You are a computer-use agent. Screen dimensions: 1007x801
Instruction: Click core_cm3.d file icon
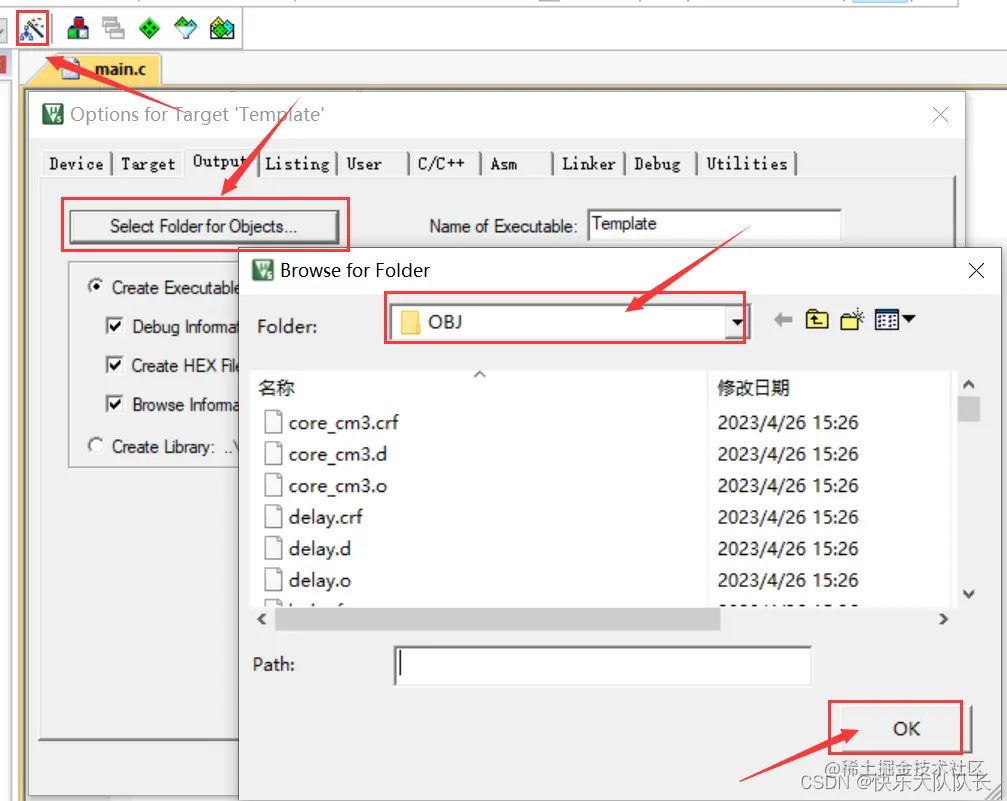pos(274,453)
